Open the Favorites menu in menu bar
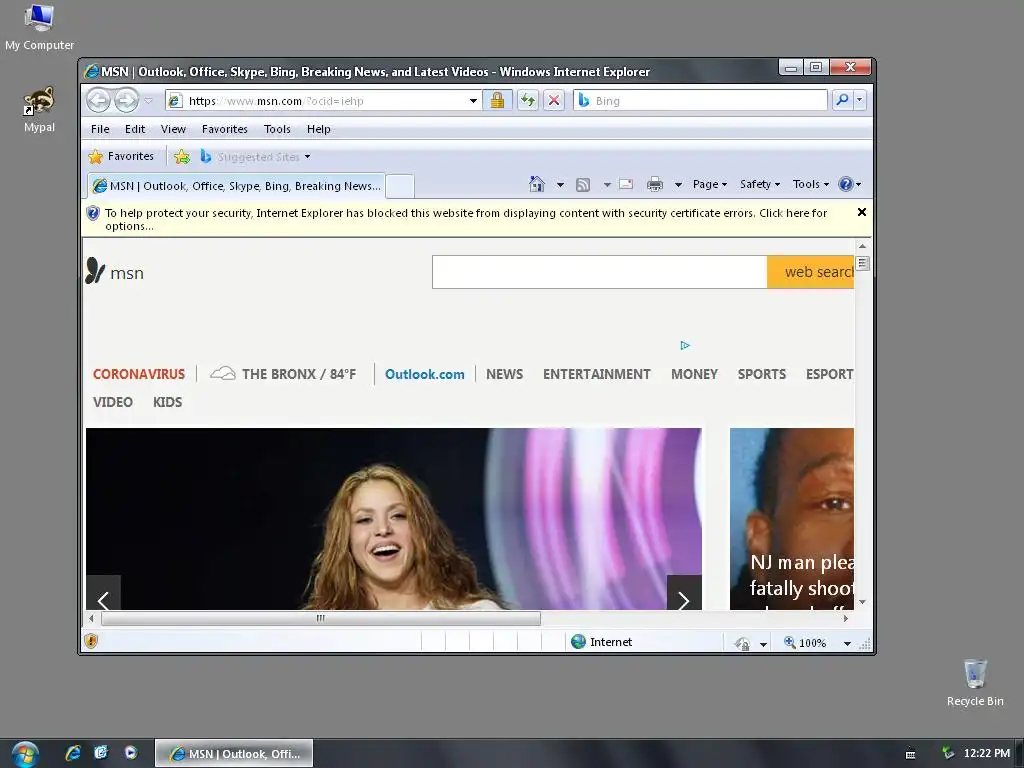Image resolution: width=1024 pixels, height=768 pixels. click(x=225, y=129)
